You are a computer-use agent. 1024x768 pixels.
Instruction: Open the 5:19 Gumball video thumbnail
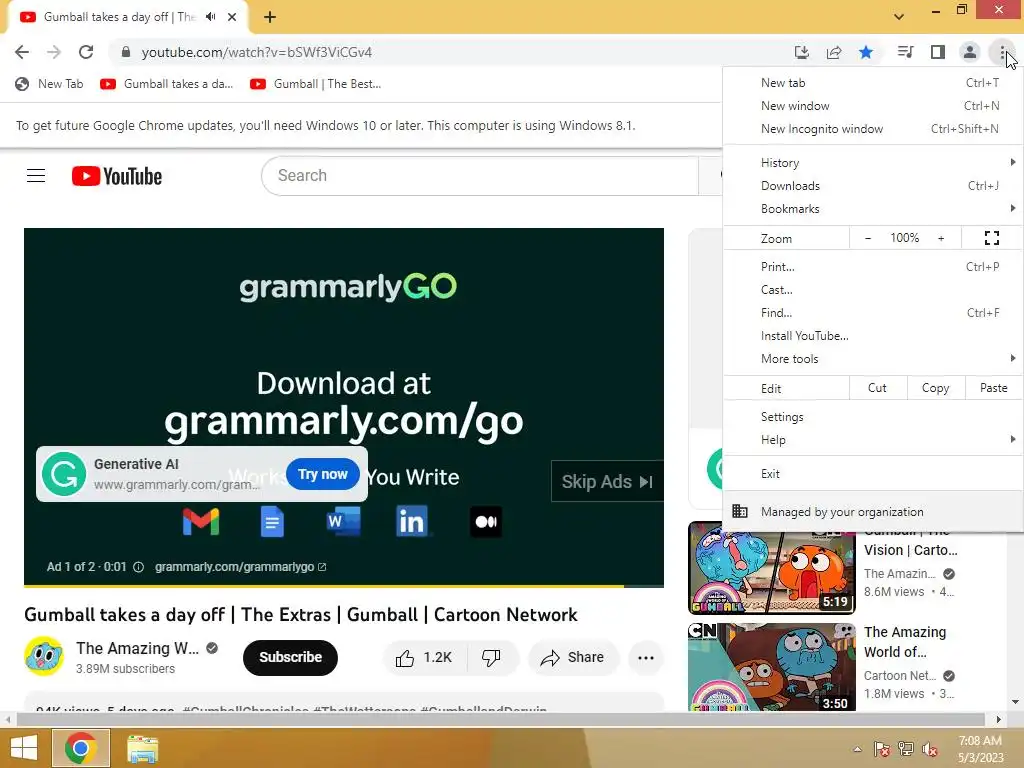click(771, 568)
